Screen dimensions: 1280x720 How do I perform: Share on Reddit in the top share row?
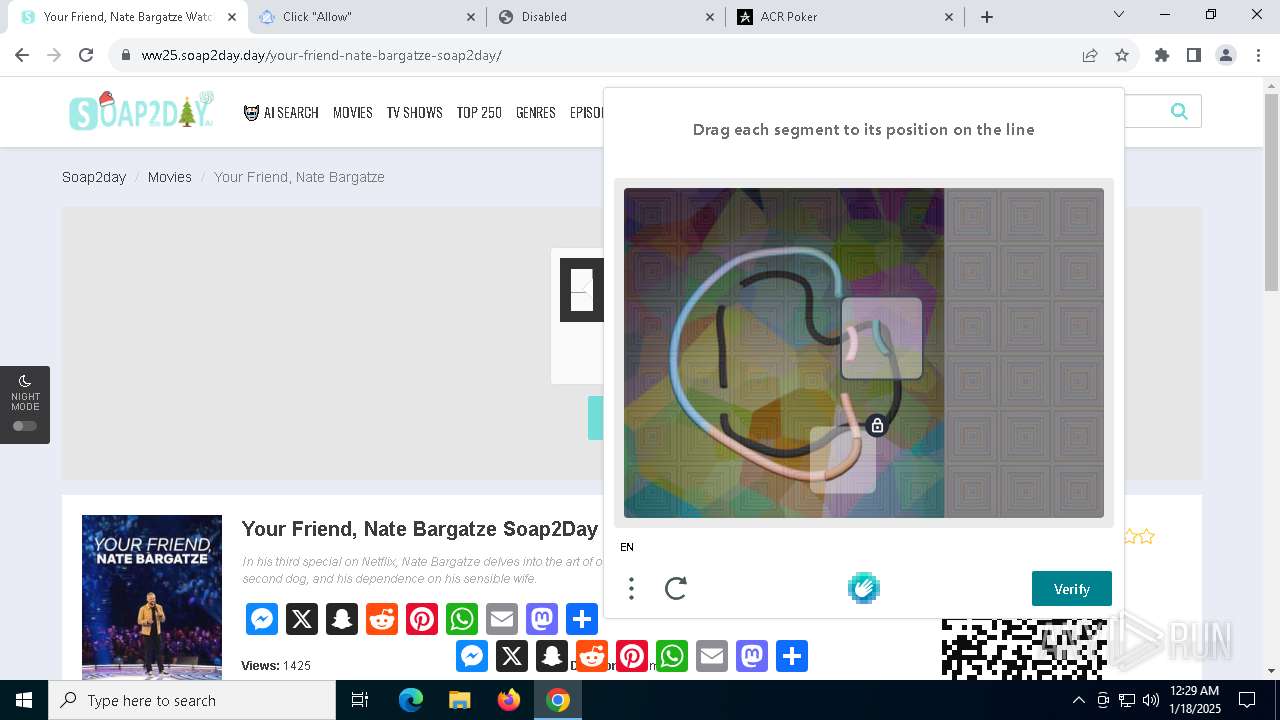click(382, 619)
